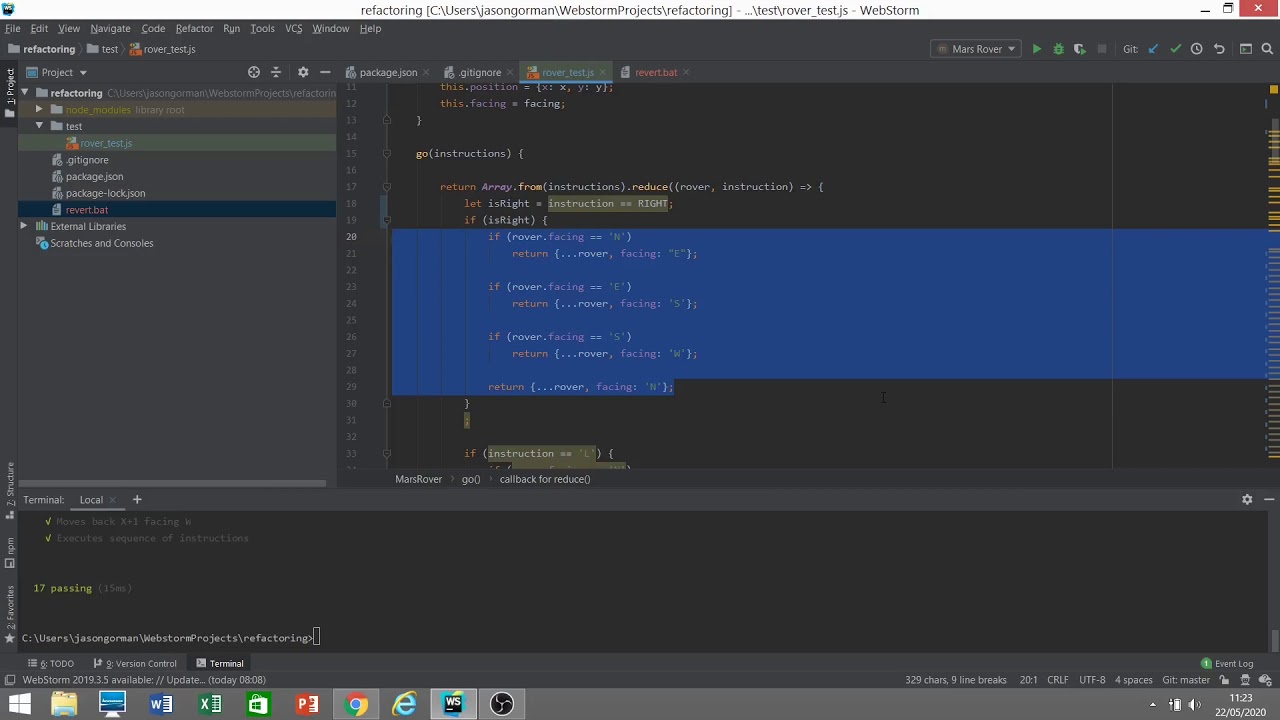Show Git history clock icon
Image resolution: width=1280 pixels, height=720 pixels.
(x=1196, y=49)
